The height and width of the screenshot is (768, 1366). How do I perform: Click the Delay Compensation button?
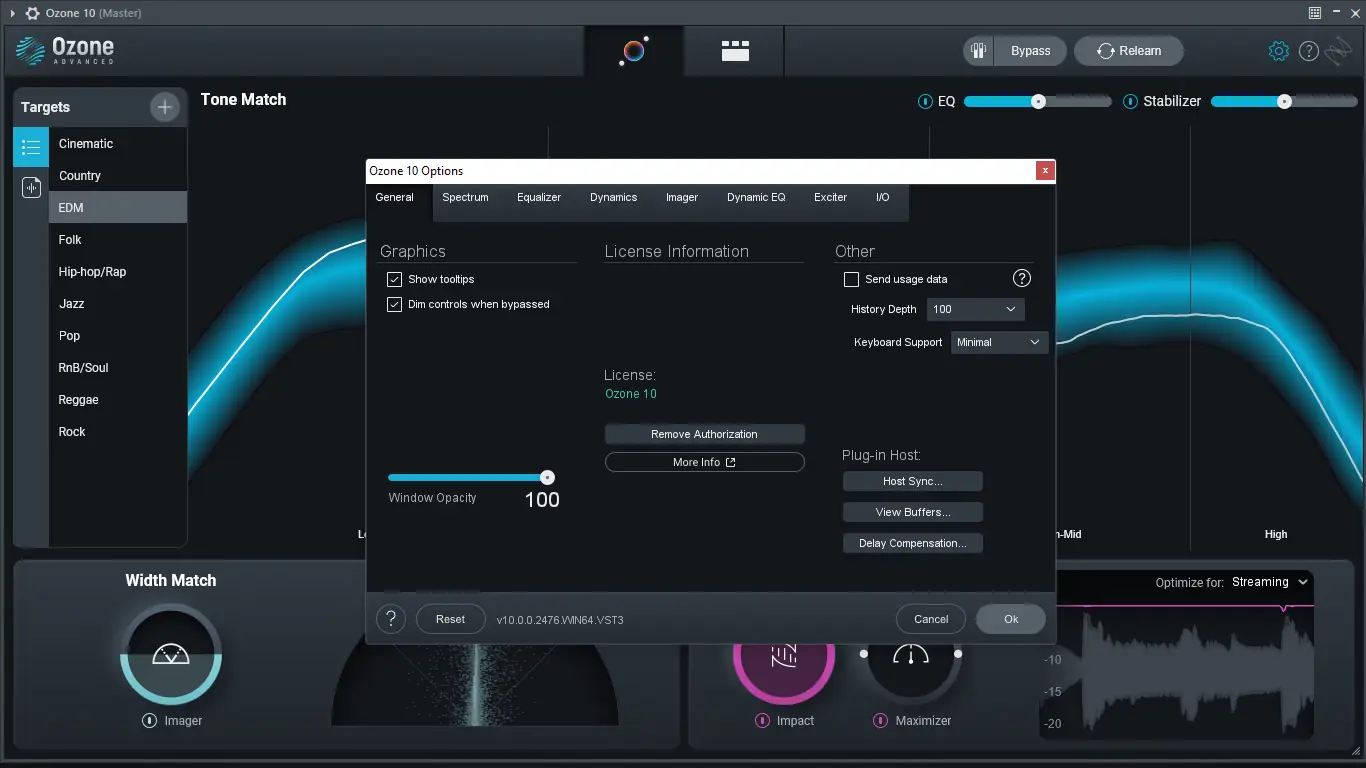click(912, 543)
